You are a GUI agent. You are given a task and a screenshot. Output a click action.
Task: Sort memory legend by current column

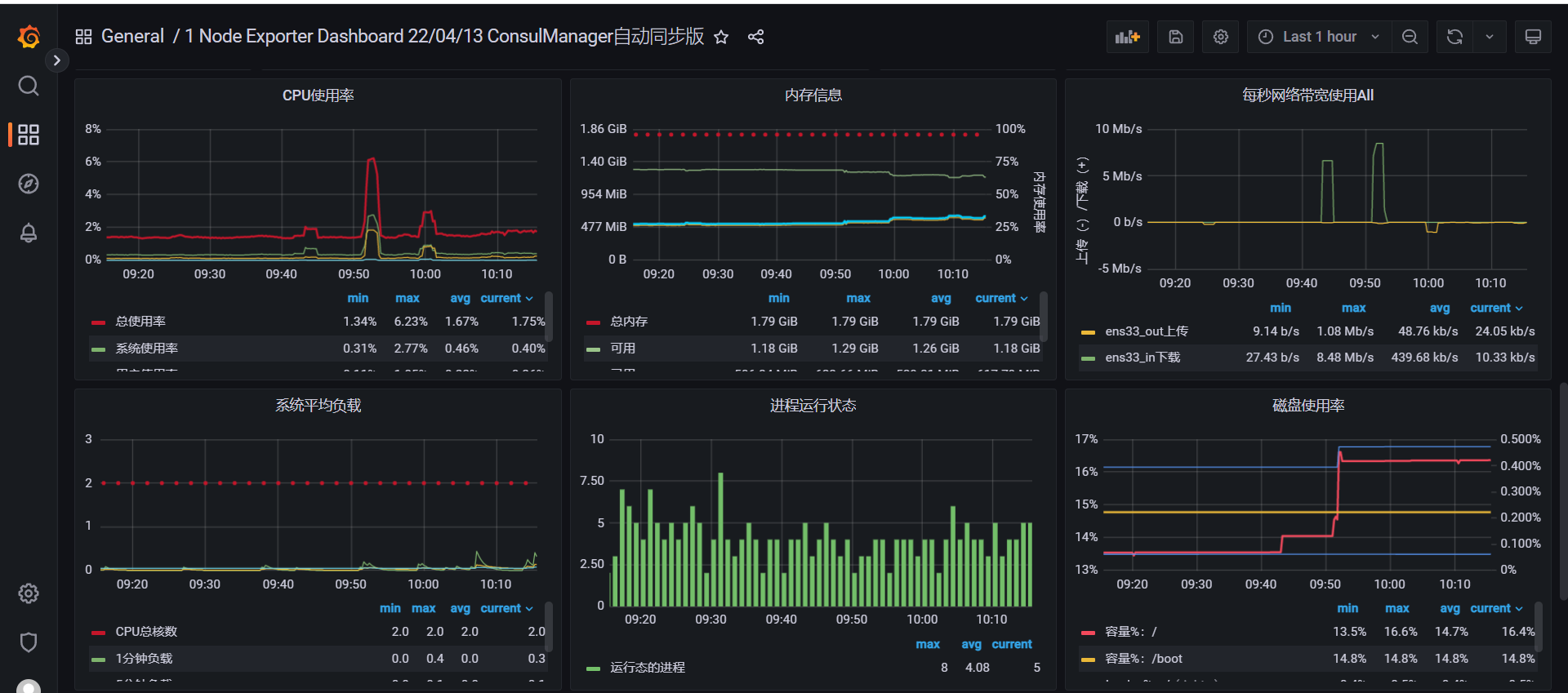coord(1001,298)
